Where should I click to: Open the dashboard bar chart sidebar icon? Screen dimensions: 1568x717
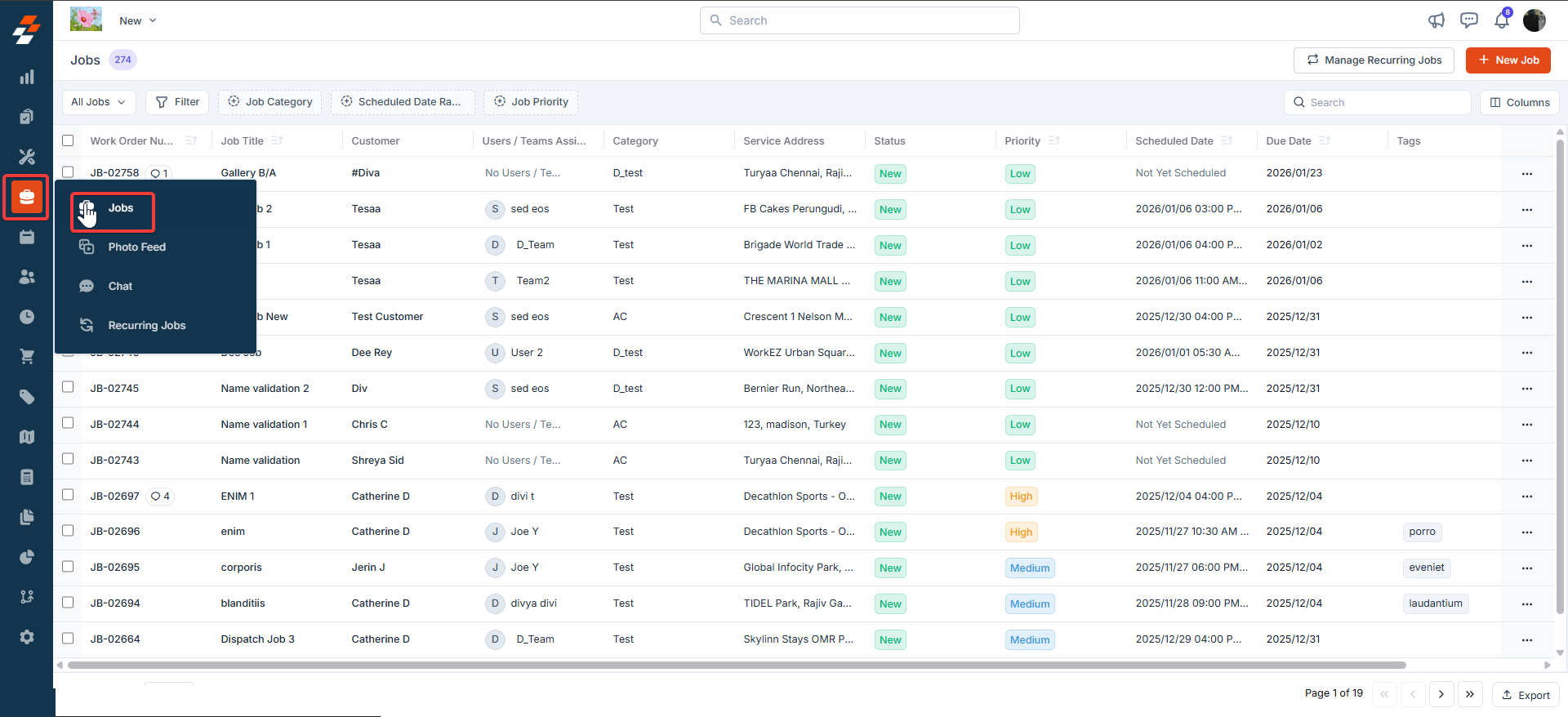[27, 77]
